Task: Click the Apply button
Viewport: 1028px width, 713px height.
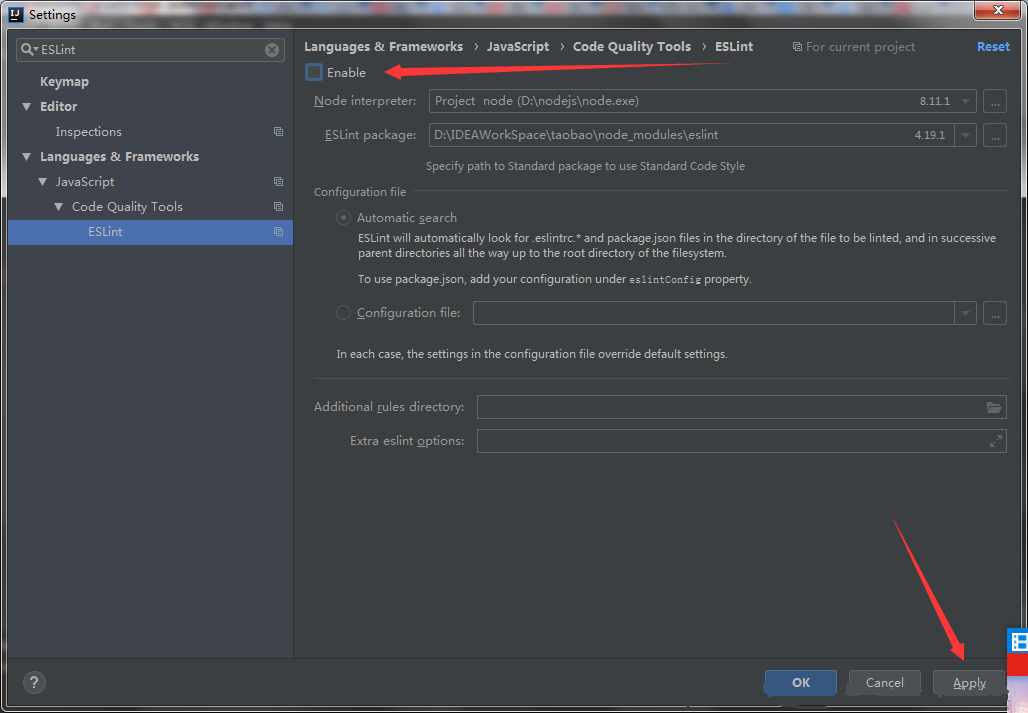Action: (969, 683)
